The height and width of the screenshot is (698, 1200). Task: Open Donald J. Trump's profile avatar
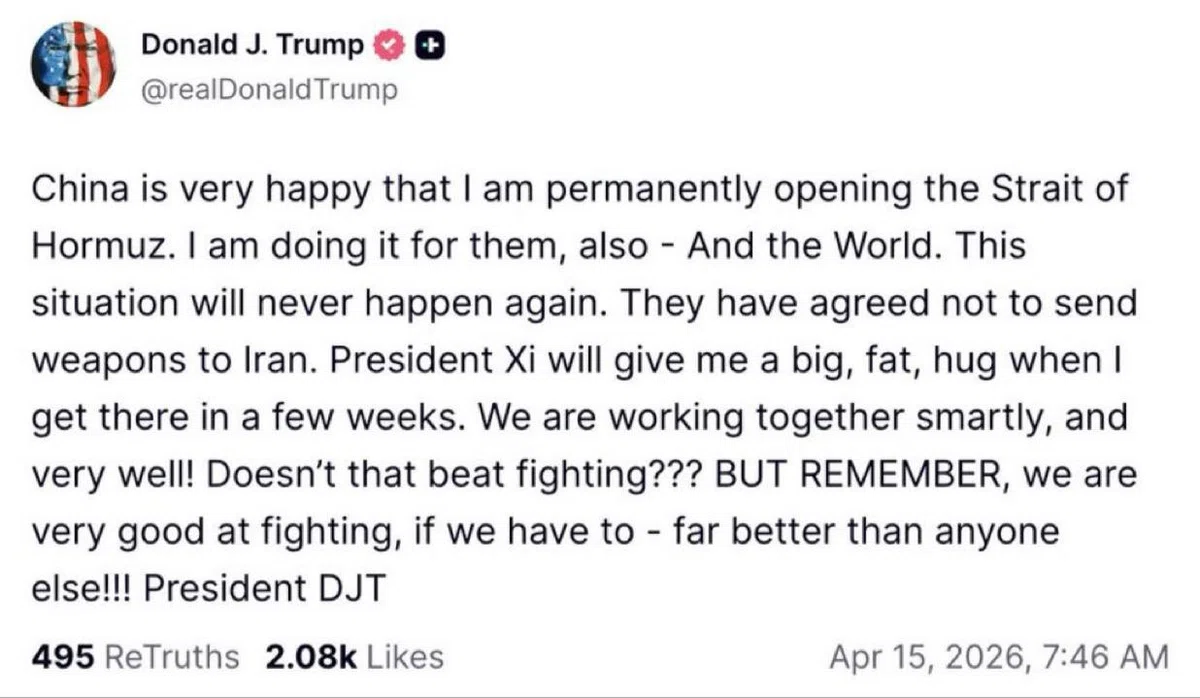tap(73, 64)
